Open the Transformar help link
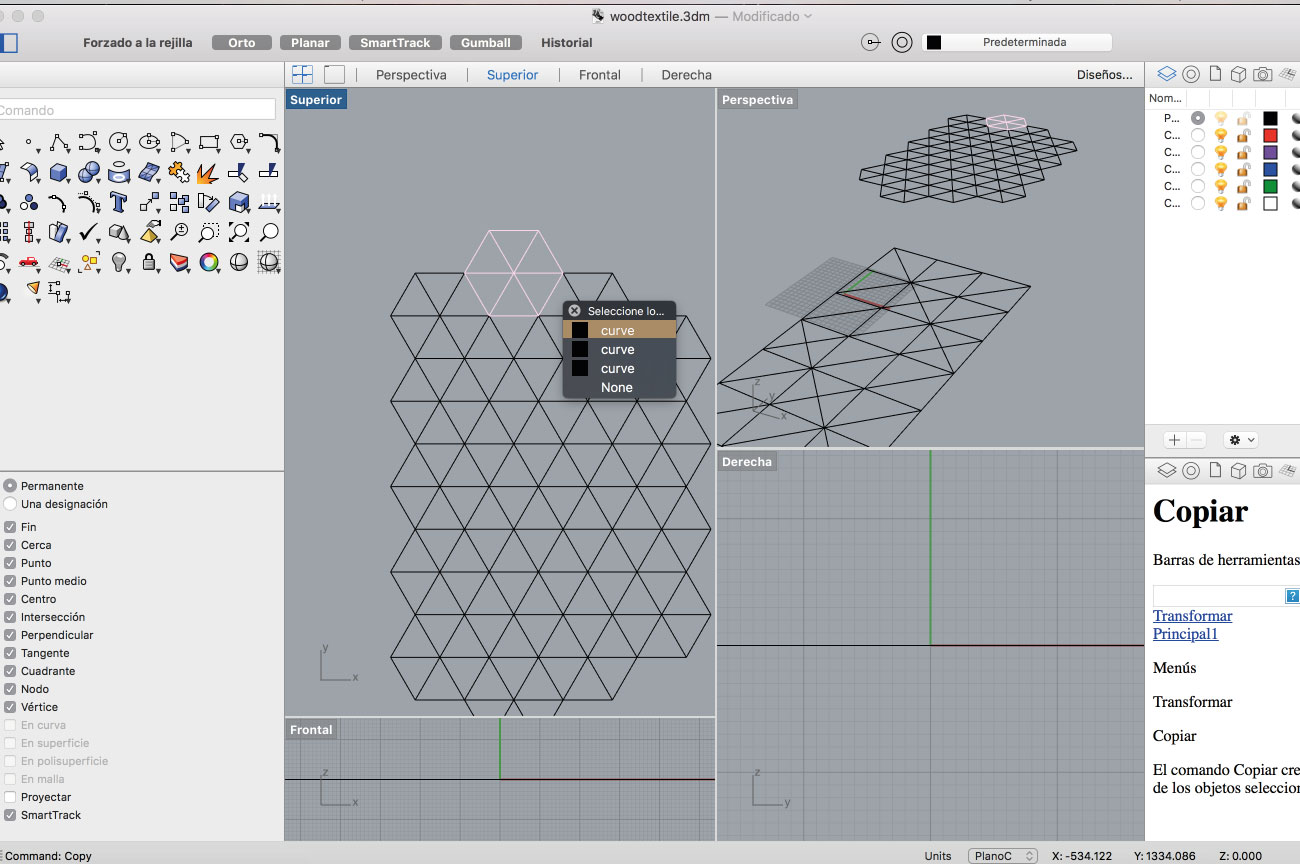The height and width of the screenshot is (864, 1300). coord(1192,616)
